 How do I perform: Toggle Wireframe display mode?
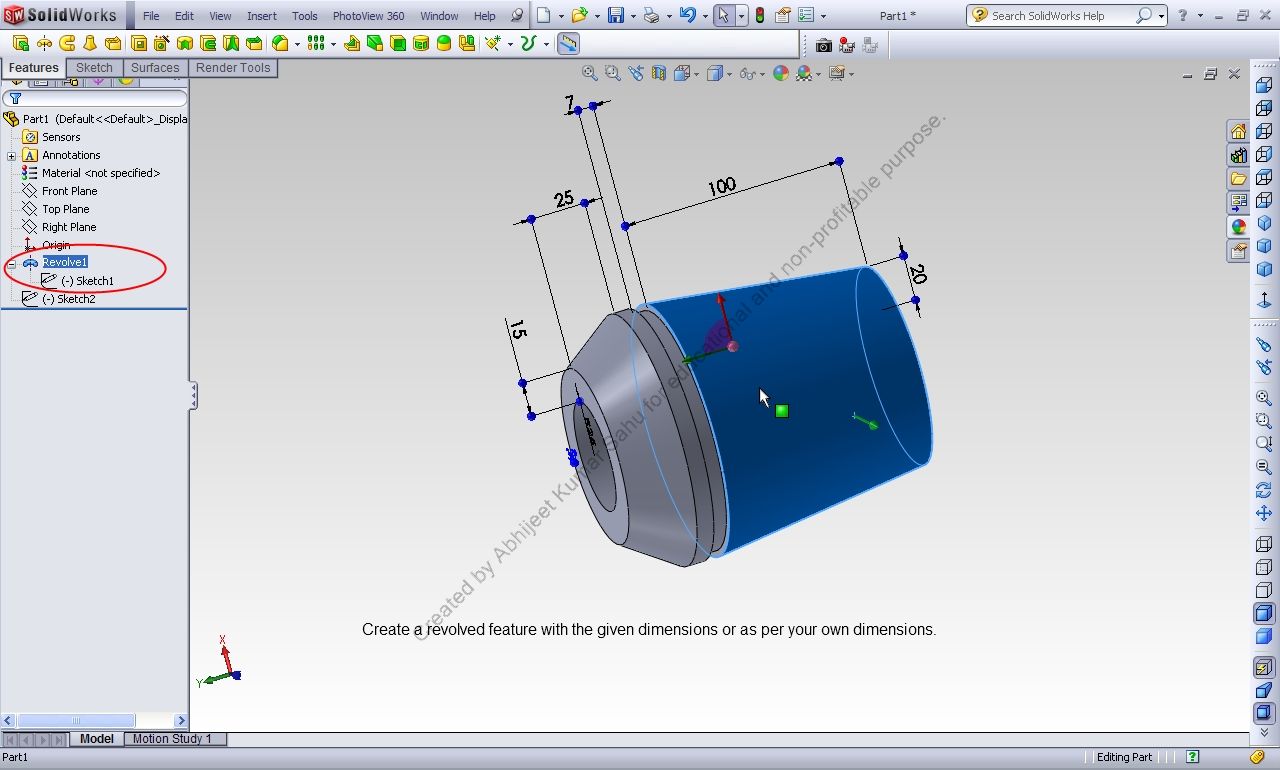[1264, 544]
